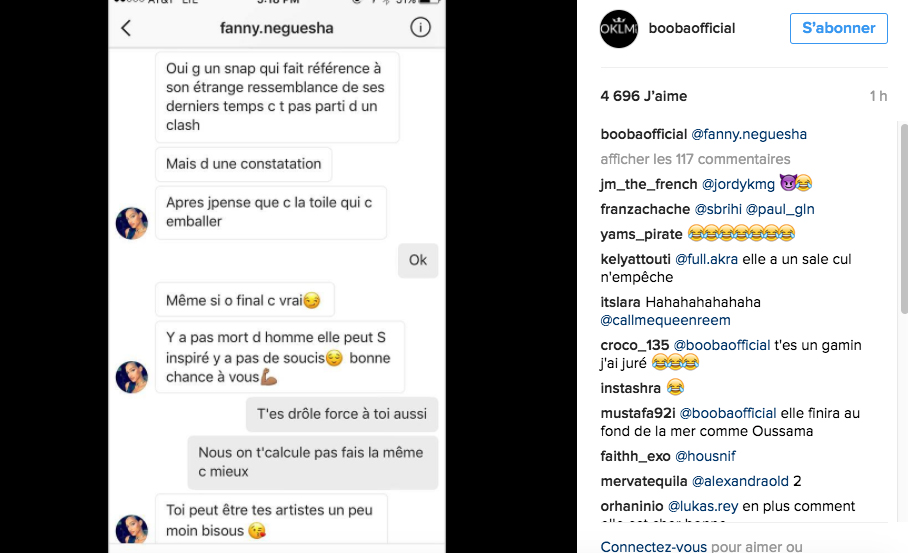View the 4 696 J'aime likes list
The image size is (908, 553).
644,96
